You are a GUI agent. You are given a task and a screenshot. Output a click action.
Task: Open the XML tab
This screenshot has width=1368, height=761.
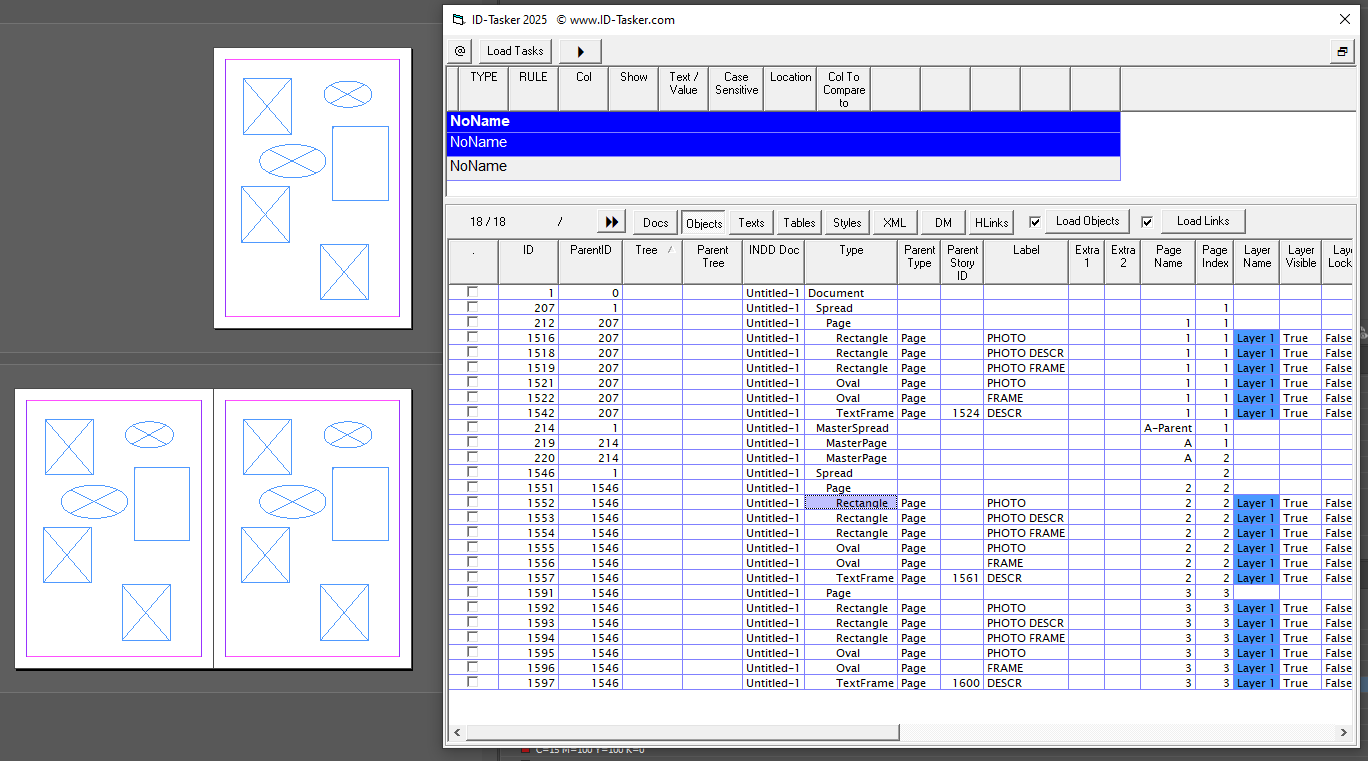click(894, 221)
